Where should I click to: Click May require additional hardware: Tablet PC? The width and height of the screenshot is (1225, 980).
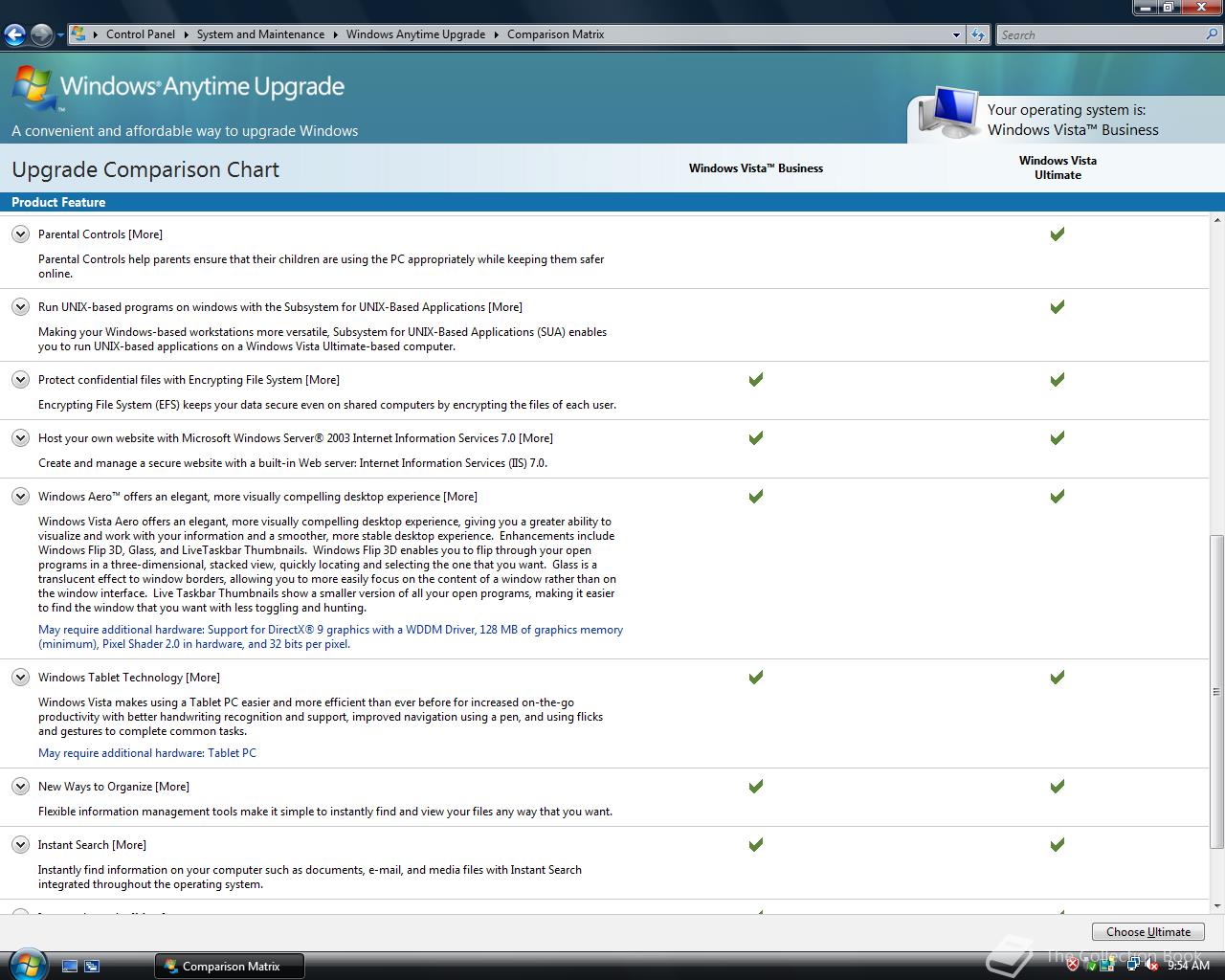[147, 753]
